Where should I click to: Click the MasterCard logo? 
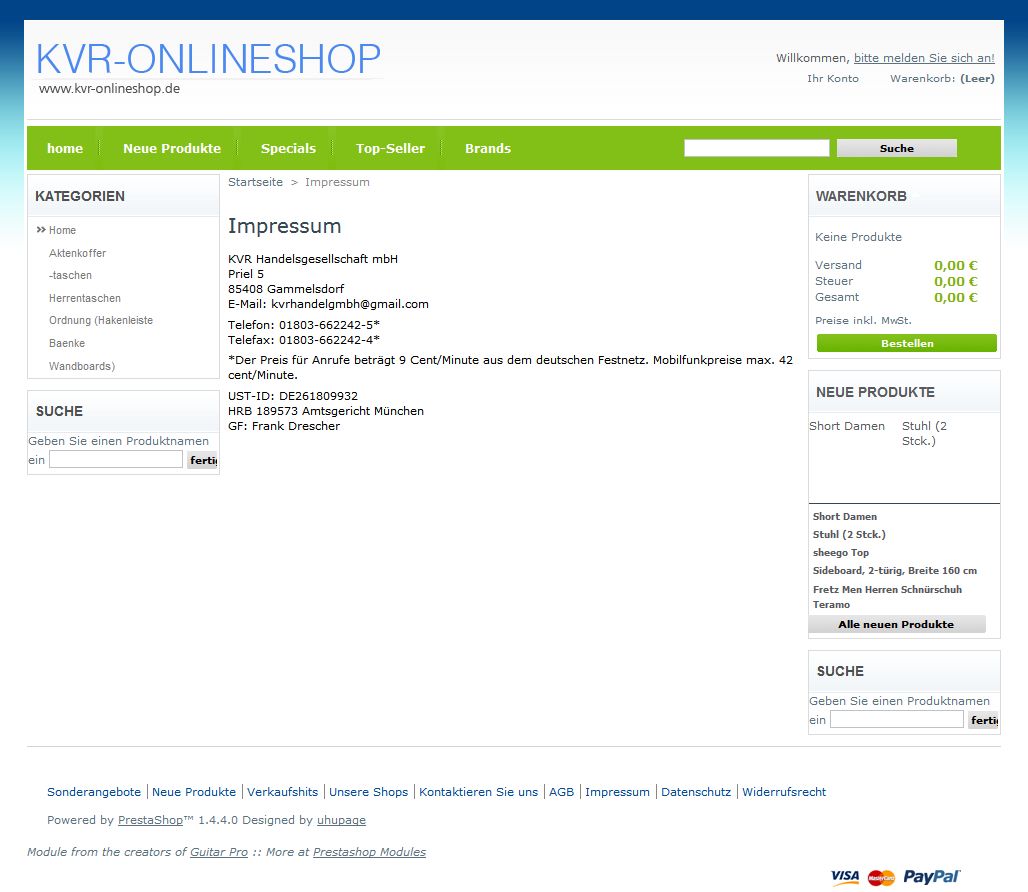point(881,878)
